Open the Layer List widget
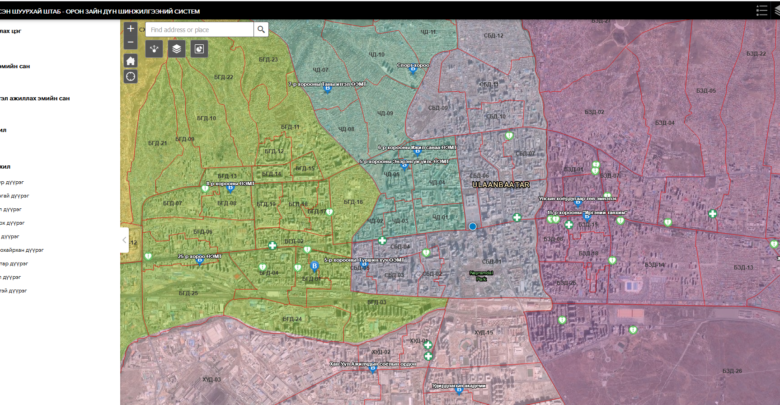Viewport: 780px width, 405px height. [x=176, y=48]
